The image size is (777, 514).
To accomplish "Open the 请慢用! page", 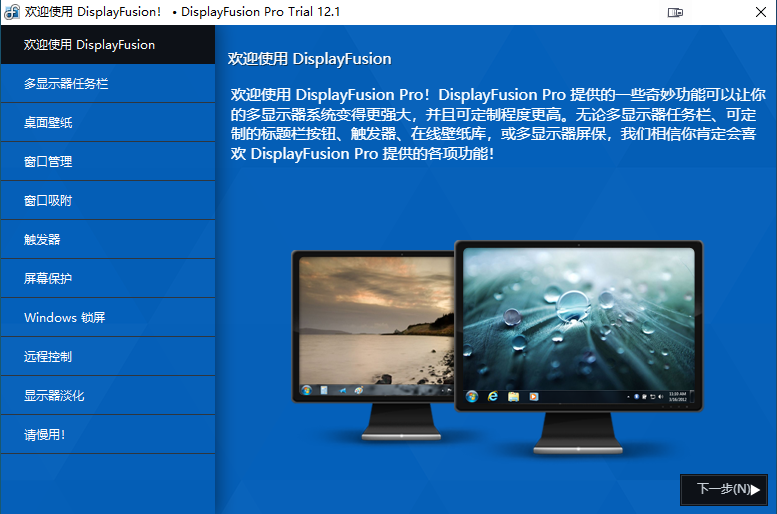I will tap(108, 435).
